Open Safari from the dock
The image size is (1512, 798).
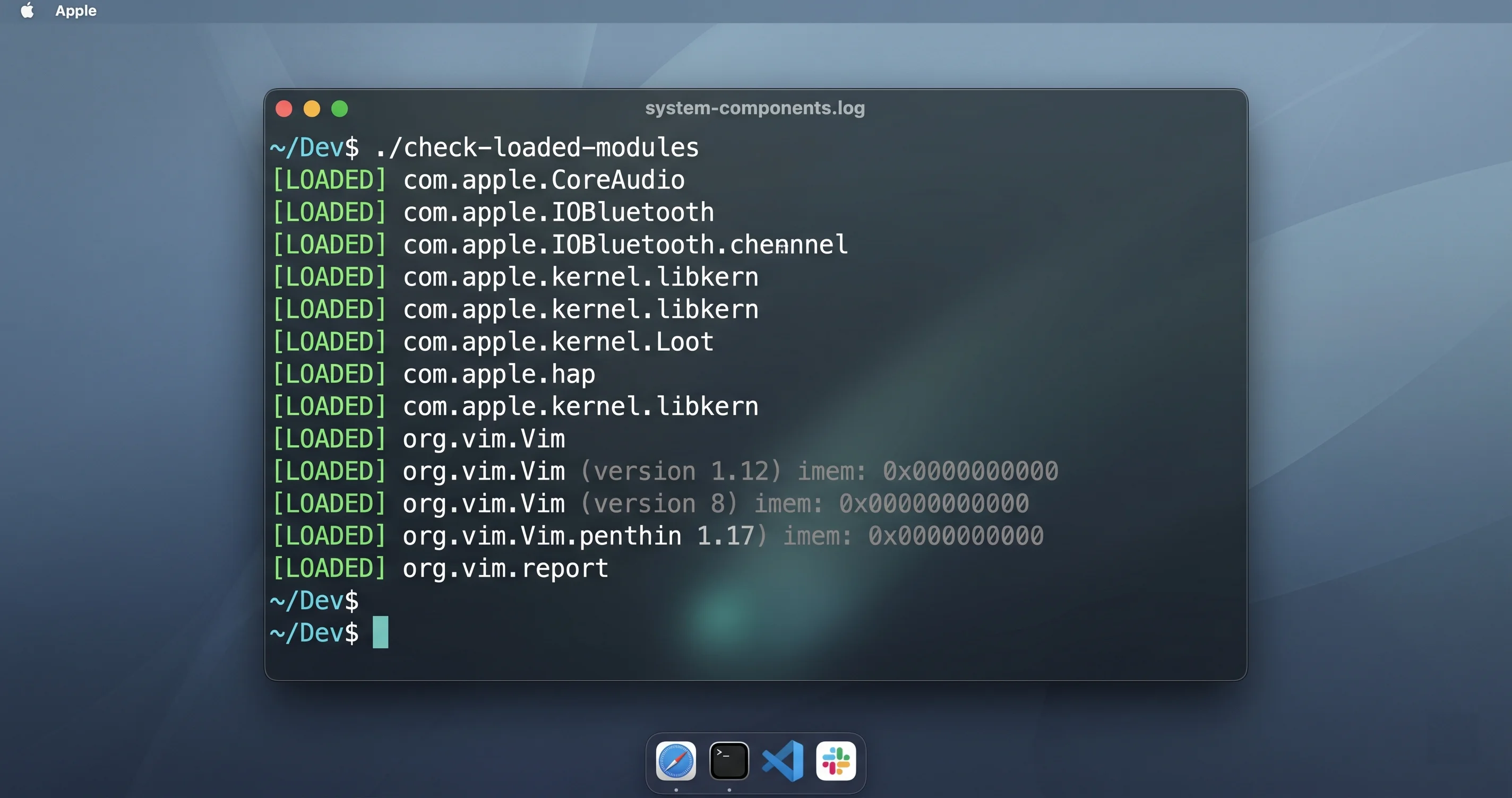click(x=676, y=761)
